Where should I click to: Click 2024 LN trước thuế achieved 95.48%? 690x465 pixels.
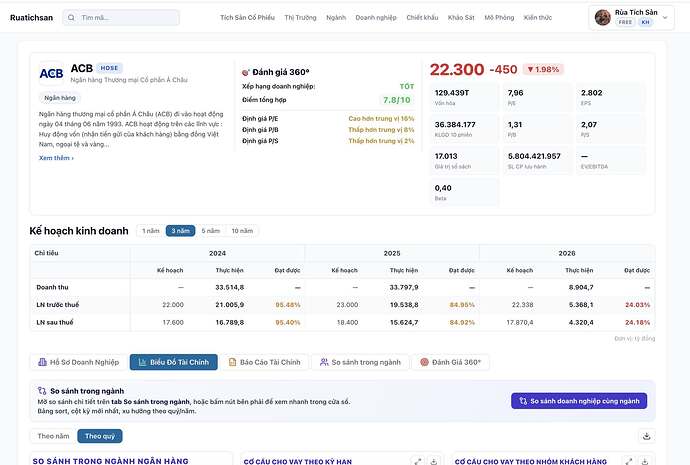[x=288, y=304]
